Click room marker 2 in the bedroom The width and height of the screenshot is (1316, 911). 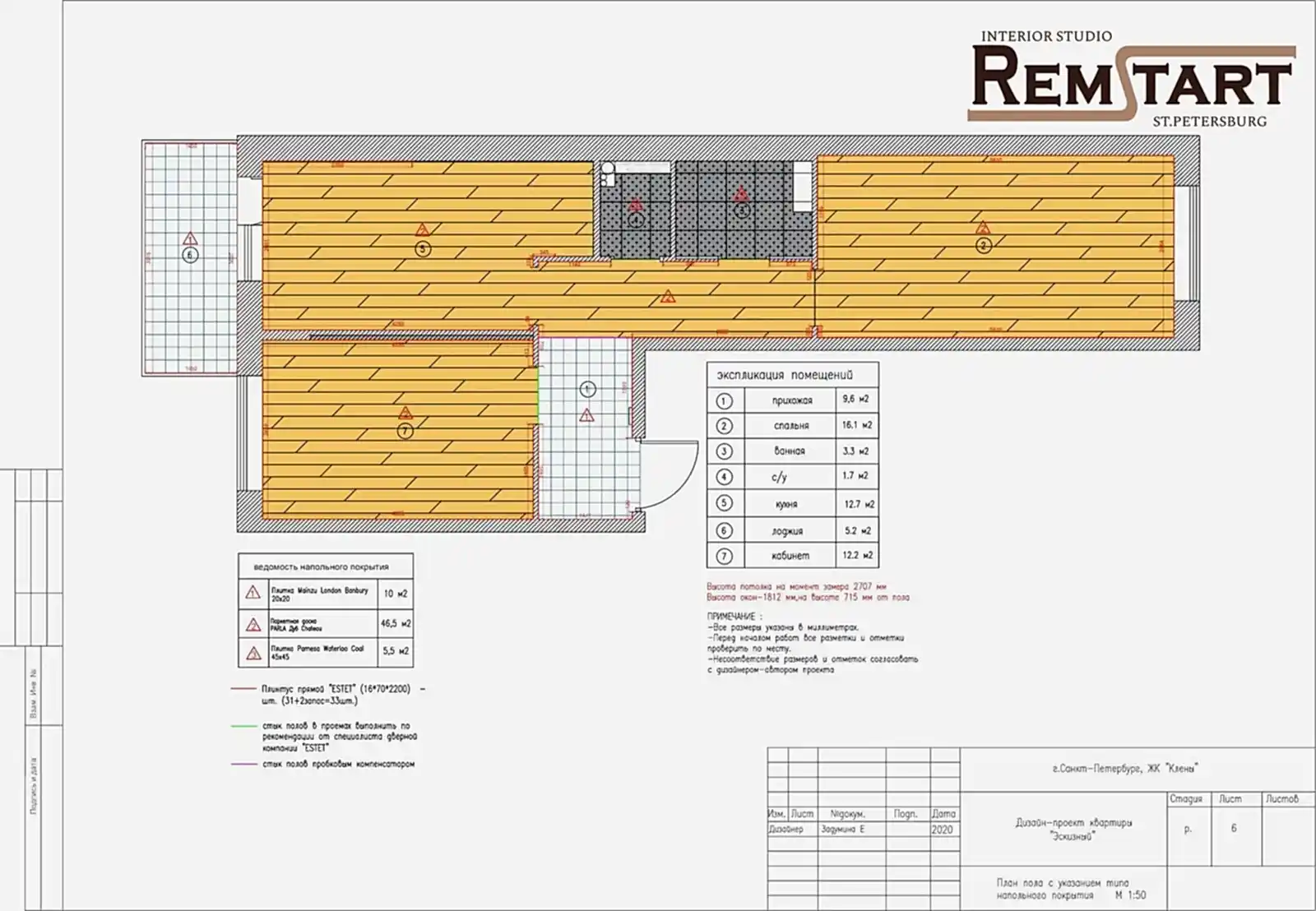[x=983, y=245]
